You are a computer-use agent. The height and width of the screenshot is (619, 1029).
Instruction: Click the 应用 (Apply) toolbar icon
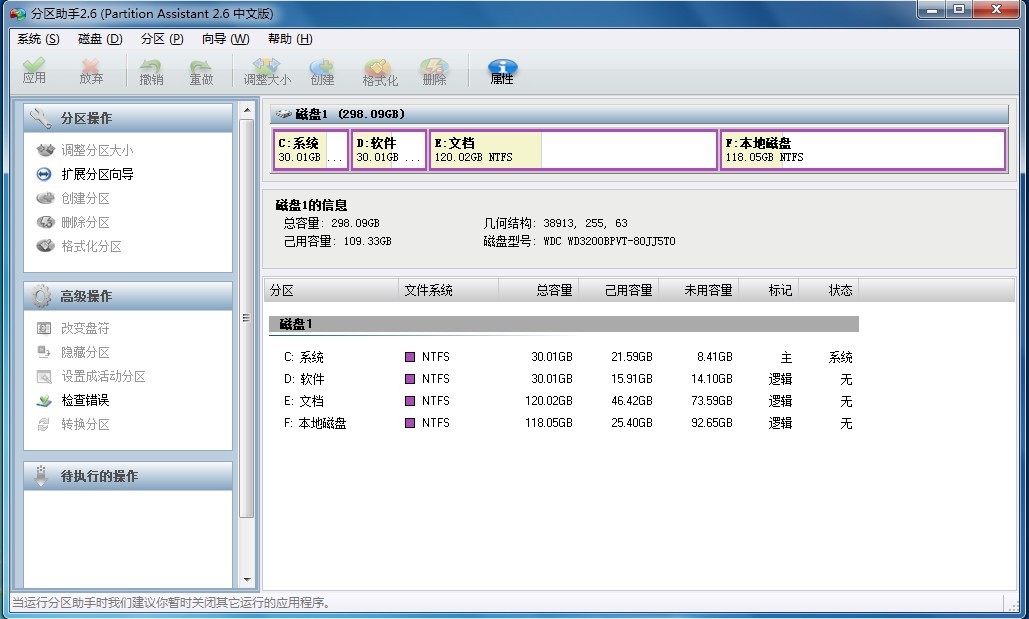(x=34, y=71)
